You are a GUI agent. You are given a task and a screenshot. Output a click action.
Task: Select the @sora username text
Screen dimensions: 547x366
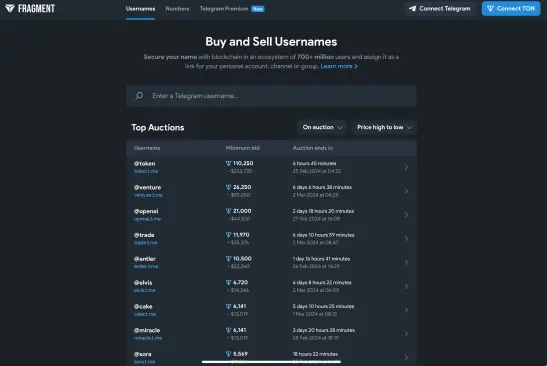click(142, 354)
